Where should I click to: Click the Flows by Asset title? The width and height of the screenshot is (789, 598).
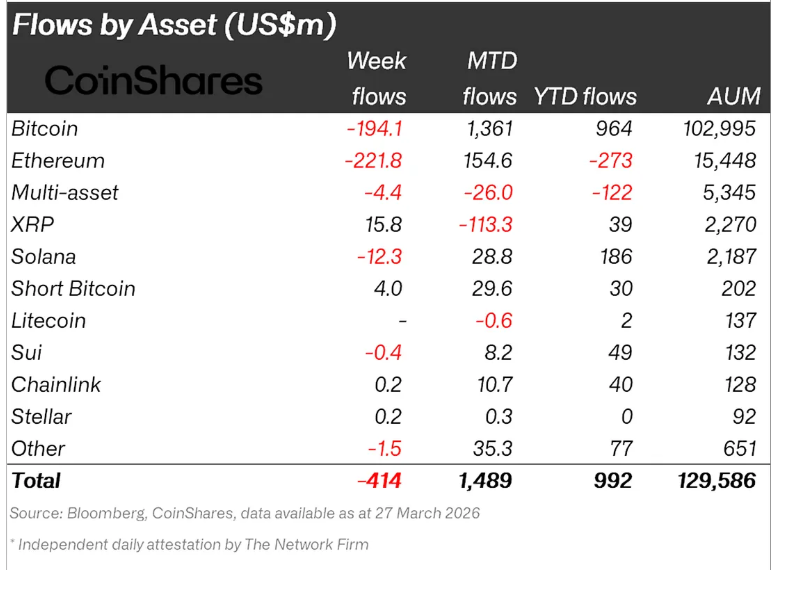(174, 24)
